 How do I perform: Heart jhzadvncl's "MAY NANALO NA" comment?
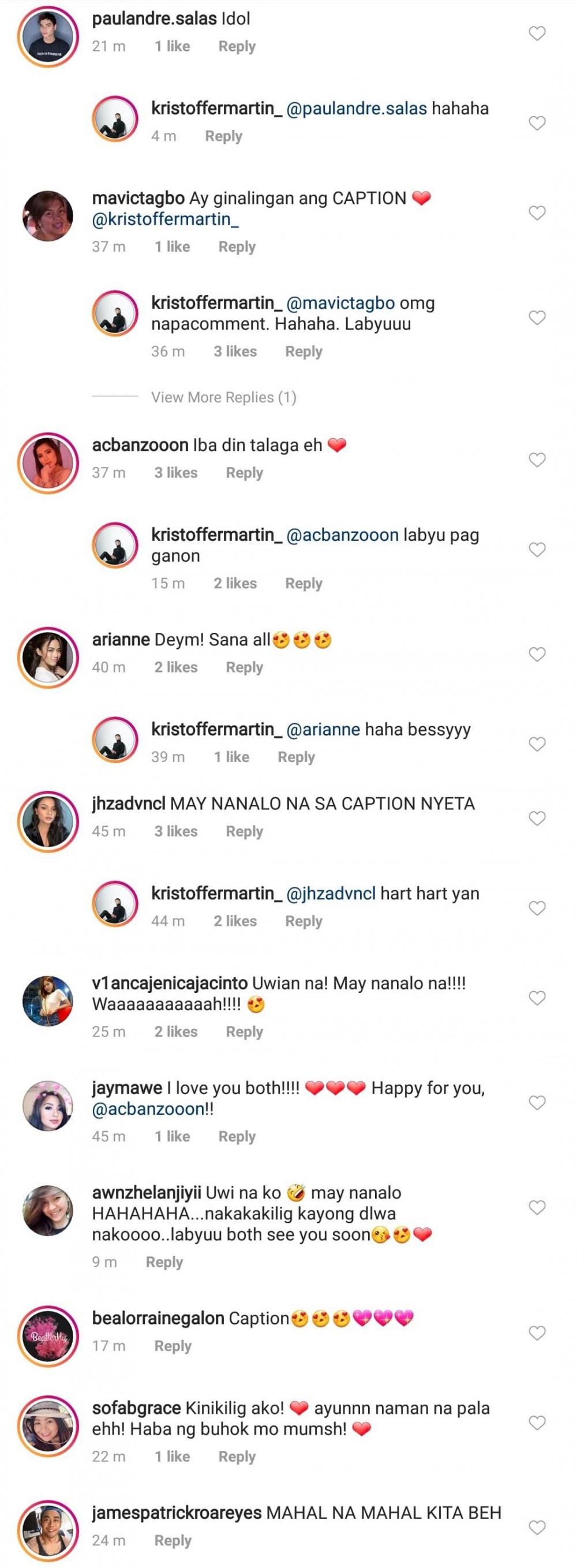pos(537,819)
